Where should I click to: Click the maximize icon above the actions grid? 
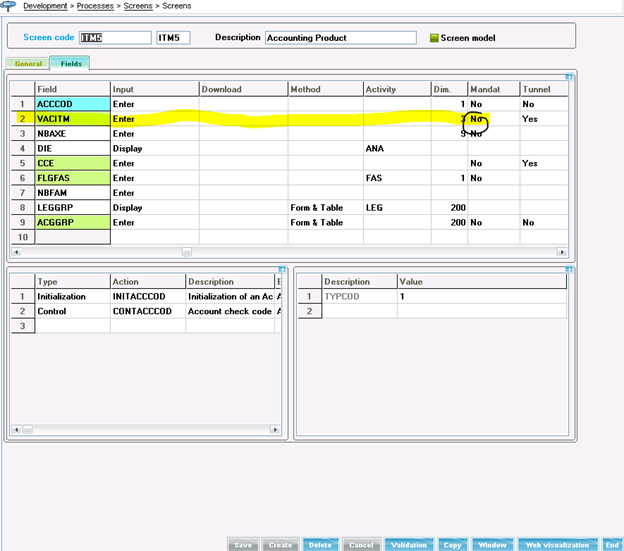pyautogui.click(x=282, y=269)
